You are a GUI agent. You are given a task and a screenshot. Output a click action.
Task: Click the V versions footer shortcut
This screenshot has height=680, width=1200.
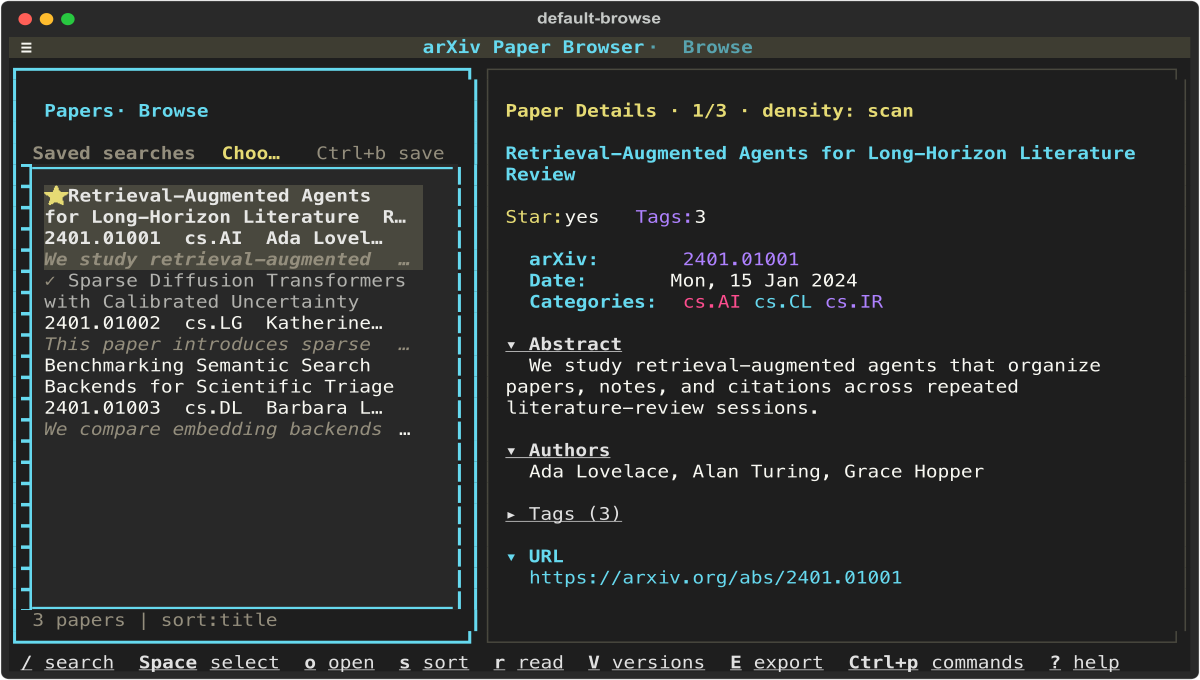click(x=646, y=662)
